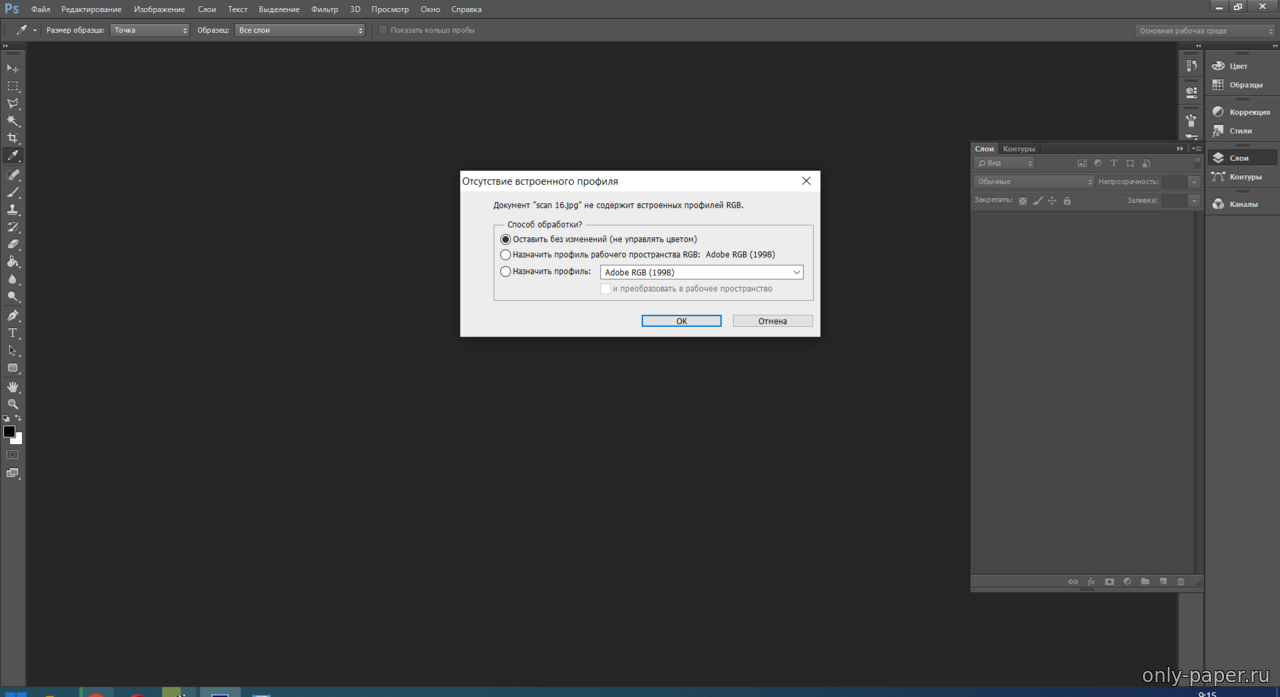Click the fx layer style icon
The width and height of the screenshot is (1280, 697).
coord(1091,582)
